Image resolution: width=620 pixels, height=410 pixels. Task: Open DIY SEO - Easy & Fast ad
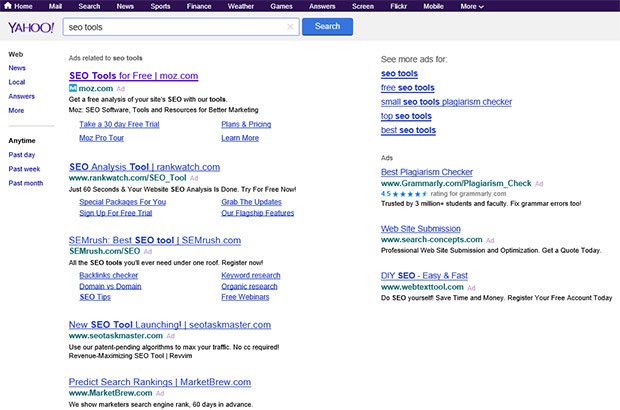pos(424,276)
